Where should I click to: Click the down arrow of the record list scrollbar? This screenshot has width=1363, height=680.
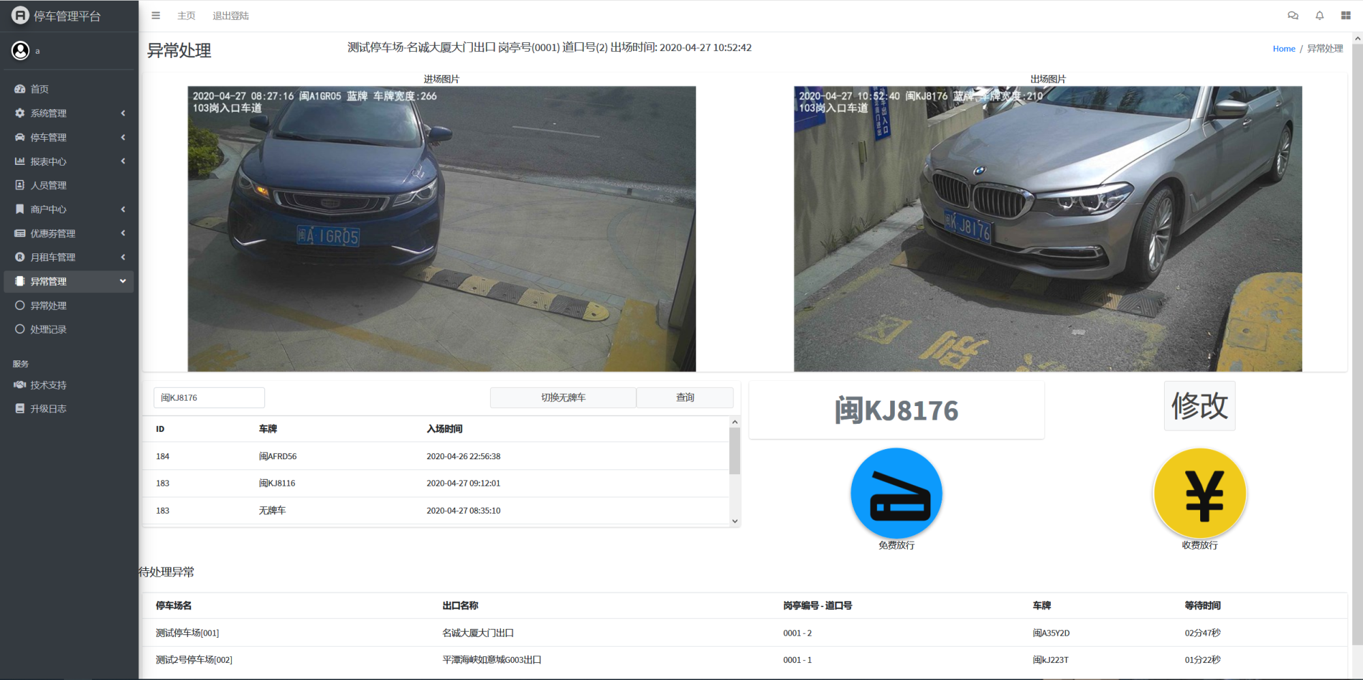tap(735, 521)
